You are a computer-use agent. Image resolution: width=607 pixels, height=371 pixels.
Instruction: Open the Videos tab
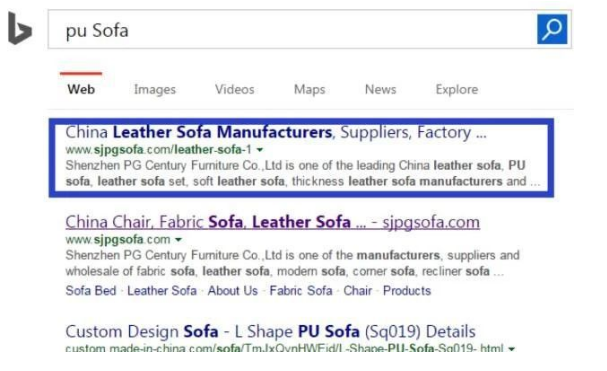235,89
